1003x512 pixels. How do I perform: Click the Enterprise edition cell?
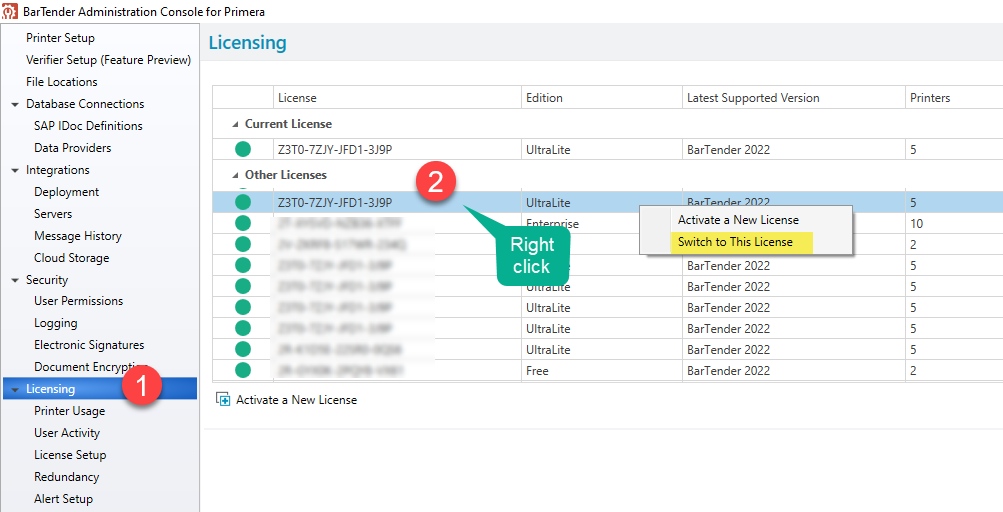coord(552,224)
